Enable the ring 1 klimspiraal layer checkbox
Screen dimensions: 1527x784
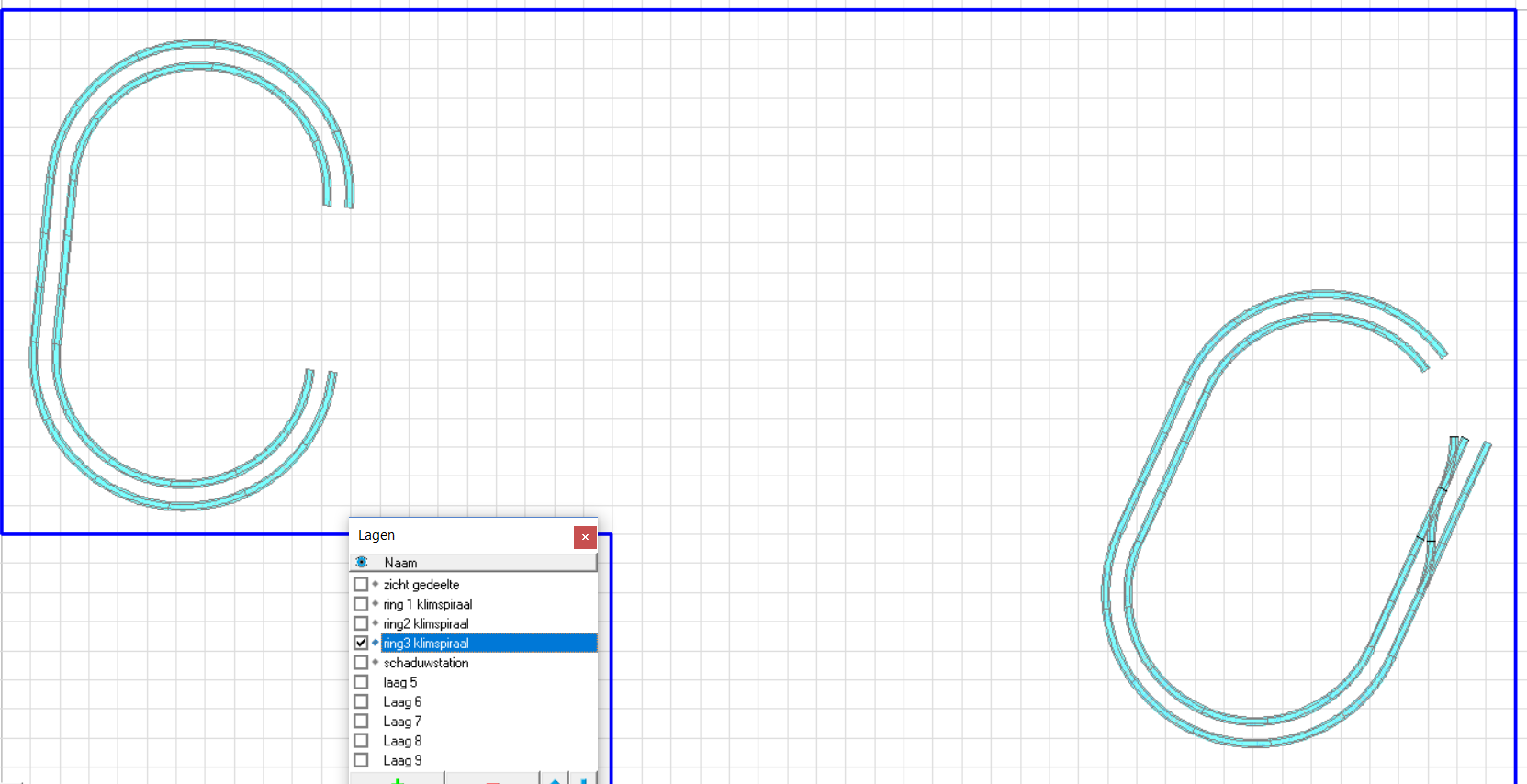pos(361,604)
